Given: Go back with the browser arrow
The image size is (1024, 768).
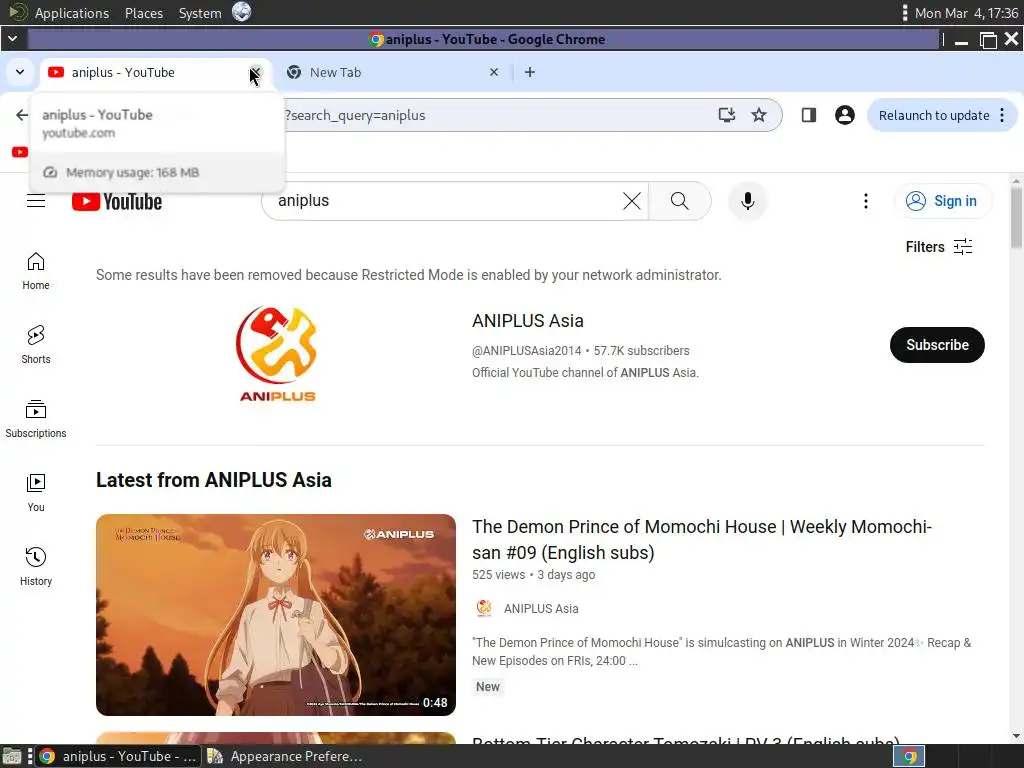Looking at the screenshot, I should pos(22,116).
